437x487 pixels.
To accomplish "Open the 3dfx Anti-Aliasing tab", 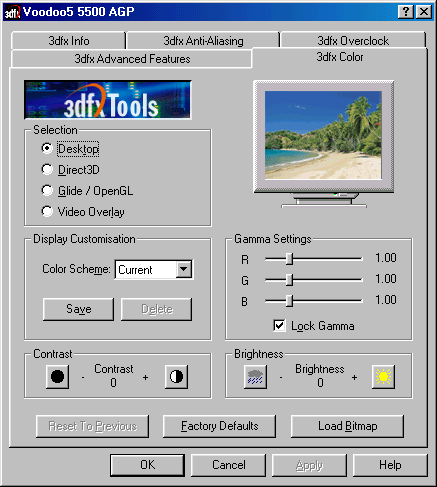I will [x=203, y=41].
